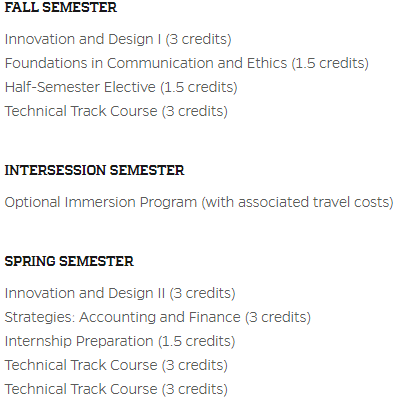Image resolution: width=401 pixels, height=401 pixels.
Task: Click the SPRING SEMESTER heading
Action: 69,261
